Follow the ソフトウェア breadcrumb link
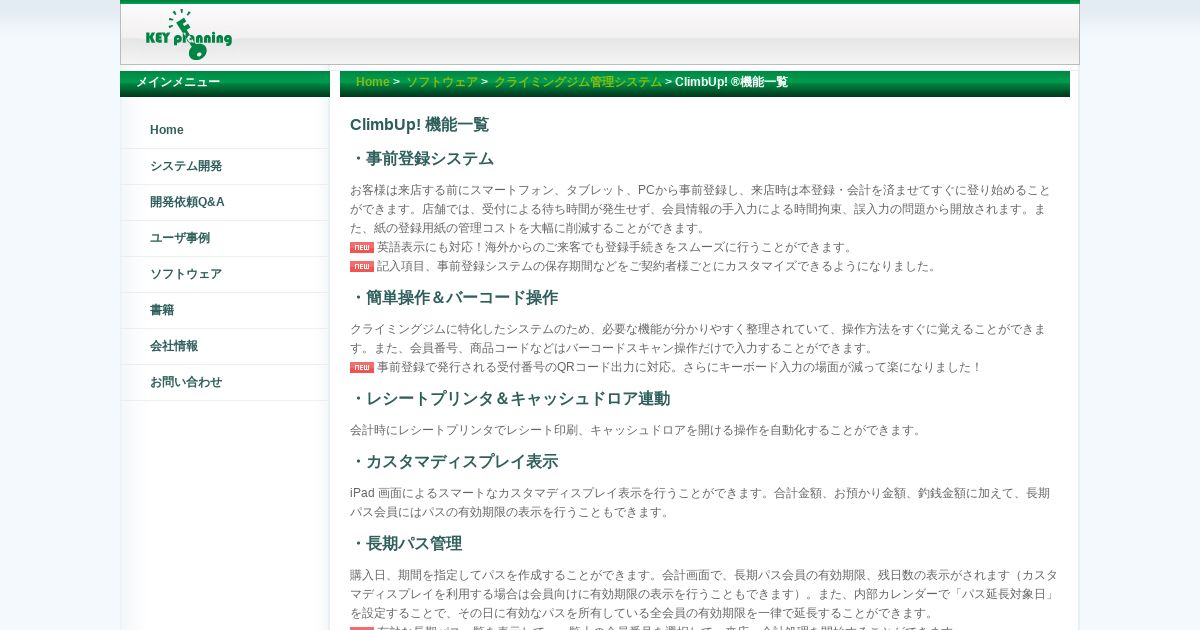Screen dimensions: 1200x630 point(442,82)
